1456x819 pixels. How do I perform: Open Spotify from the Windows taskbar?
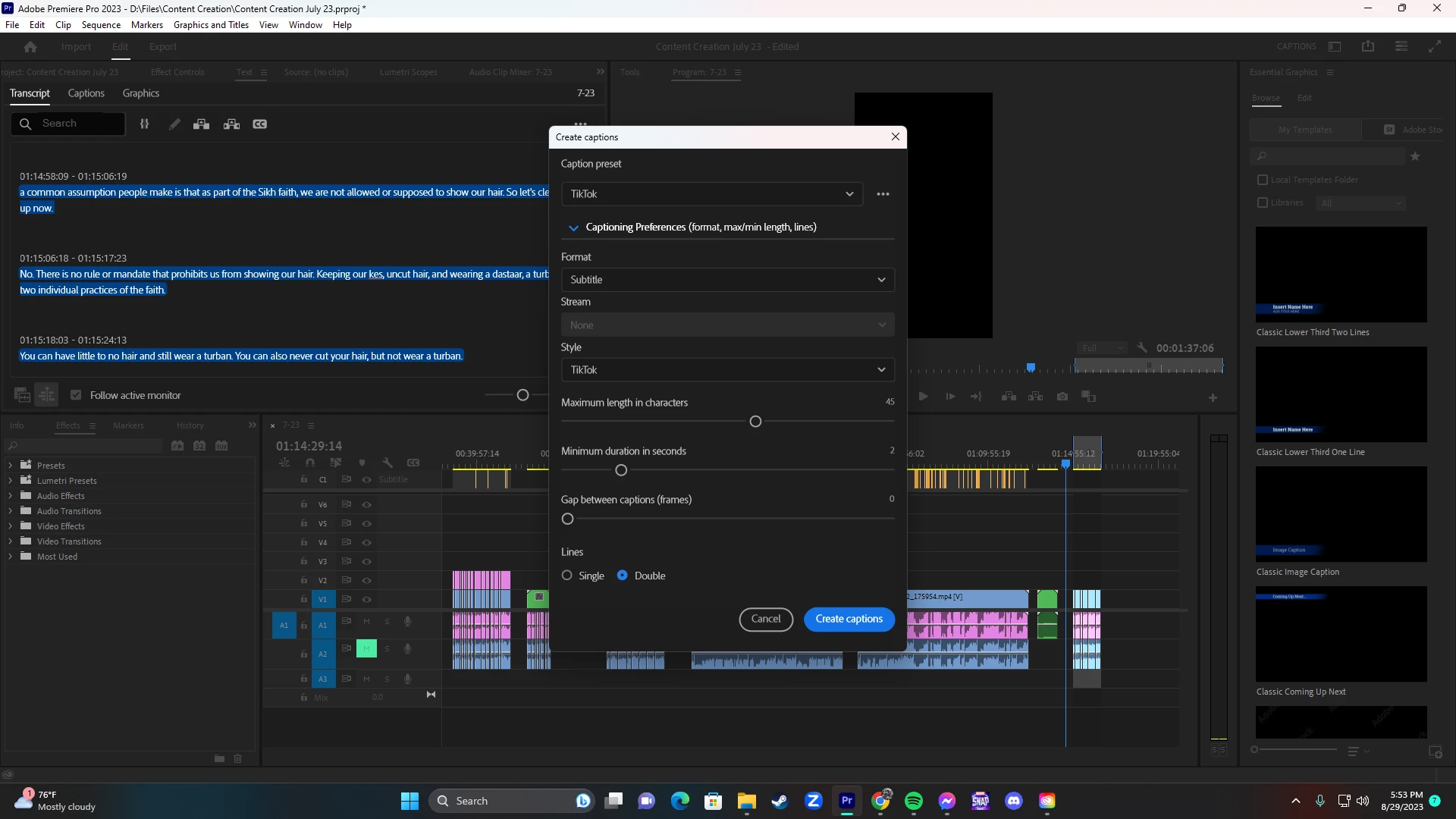tap(914, 801)
